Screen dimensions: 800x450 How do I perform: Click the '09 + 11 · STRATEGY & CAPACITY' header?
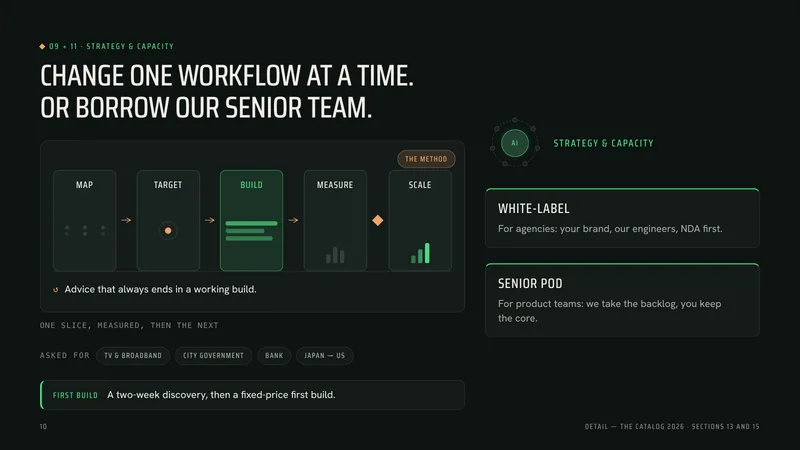point(111,46)
